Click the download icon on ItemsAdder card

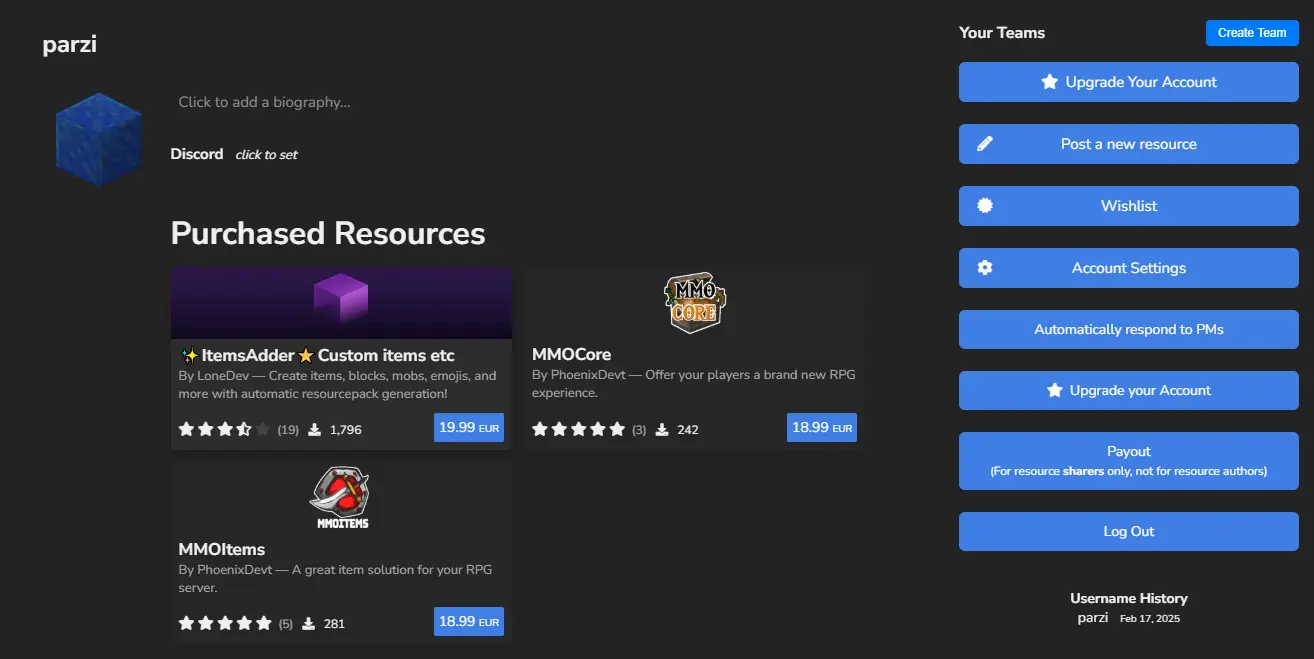(314, 429)
